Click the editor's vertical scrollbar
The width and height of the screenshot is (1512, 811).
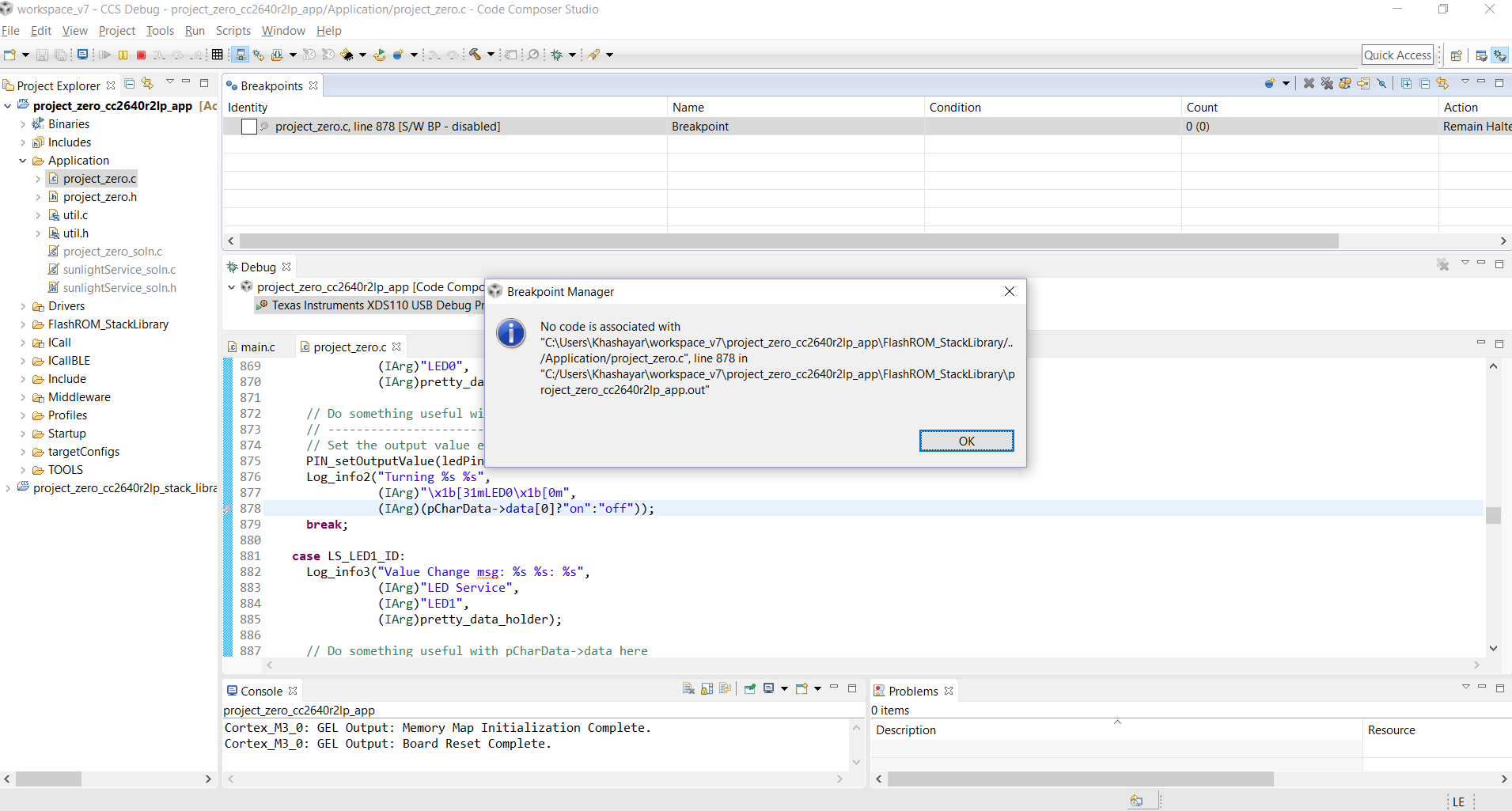tap(1494, 515)
